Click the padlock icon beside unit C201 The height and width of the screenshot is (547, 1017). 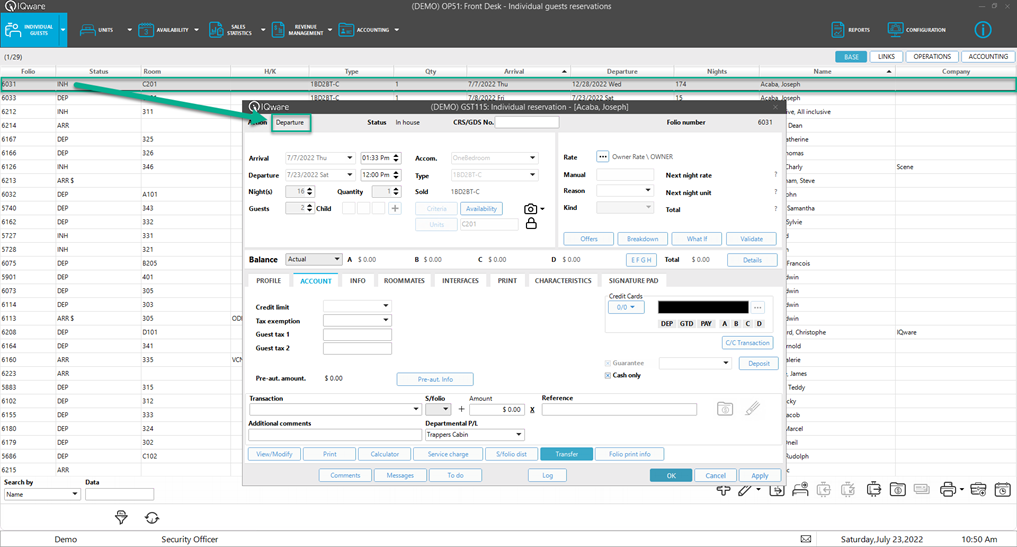pos(531,224)
